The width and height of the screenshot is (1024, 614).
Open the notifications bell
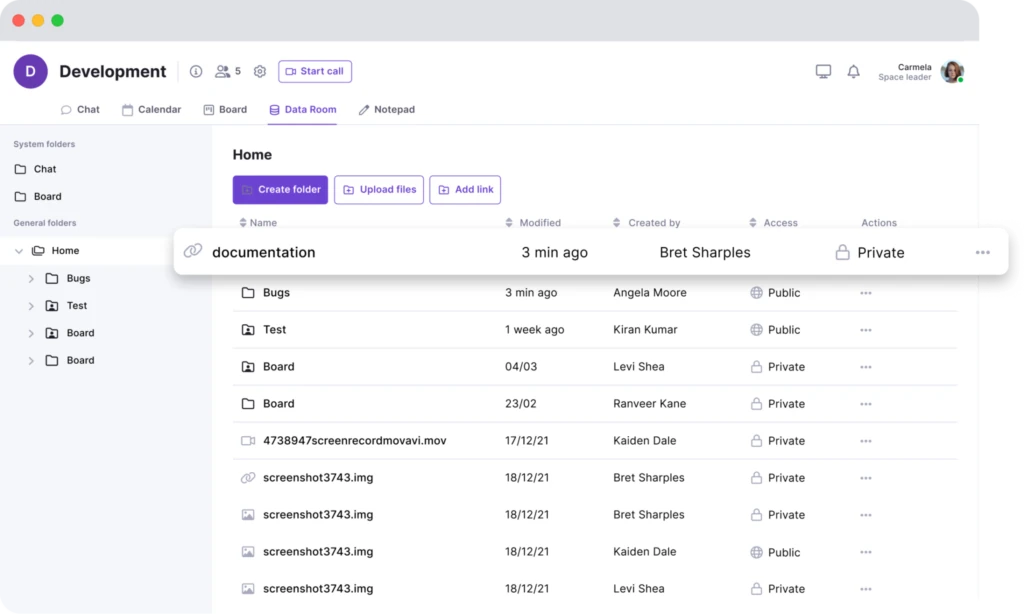[x=854, y=71]
